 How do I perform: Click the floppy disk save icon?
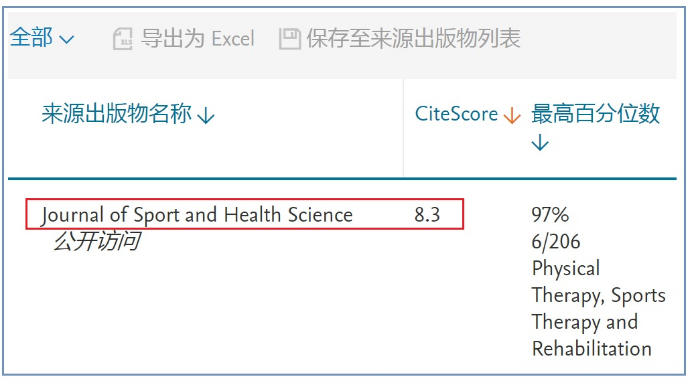289,39
